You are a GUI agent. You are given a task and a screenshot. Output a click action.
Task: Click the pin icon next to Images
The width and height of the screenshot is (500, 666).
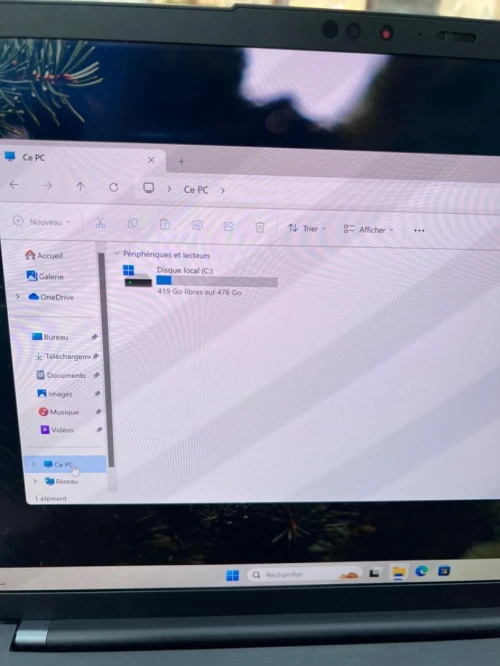[97, 394]
